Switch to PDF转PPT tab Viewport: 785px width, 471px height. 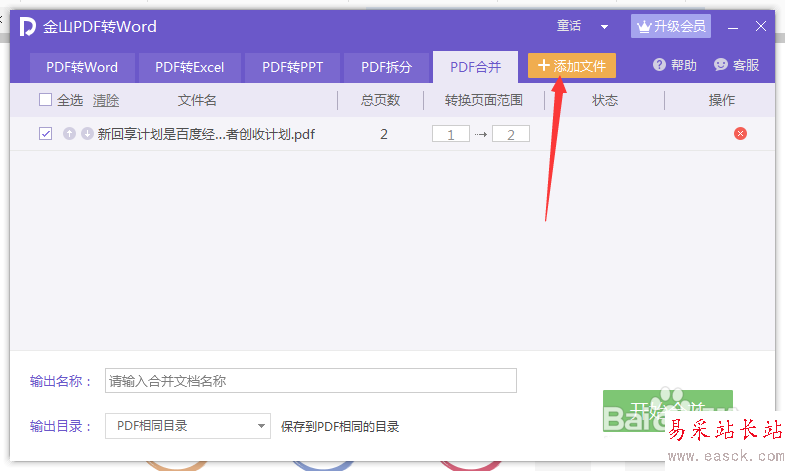(292, 68)
